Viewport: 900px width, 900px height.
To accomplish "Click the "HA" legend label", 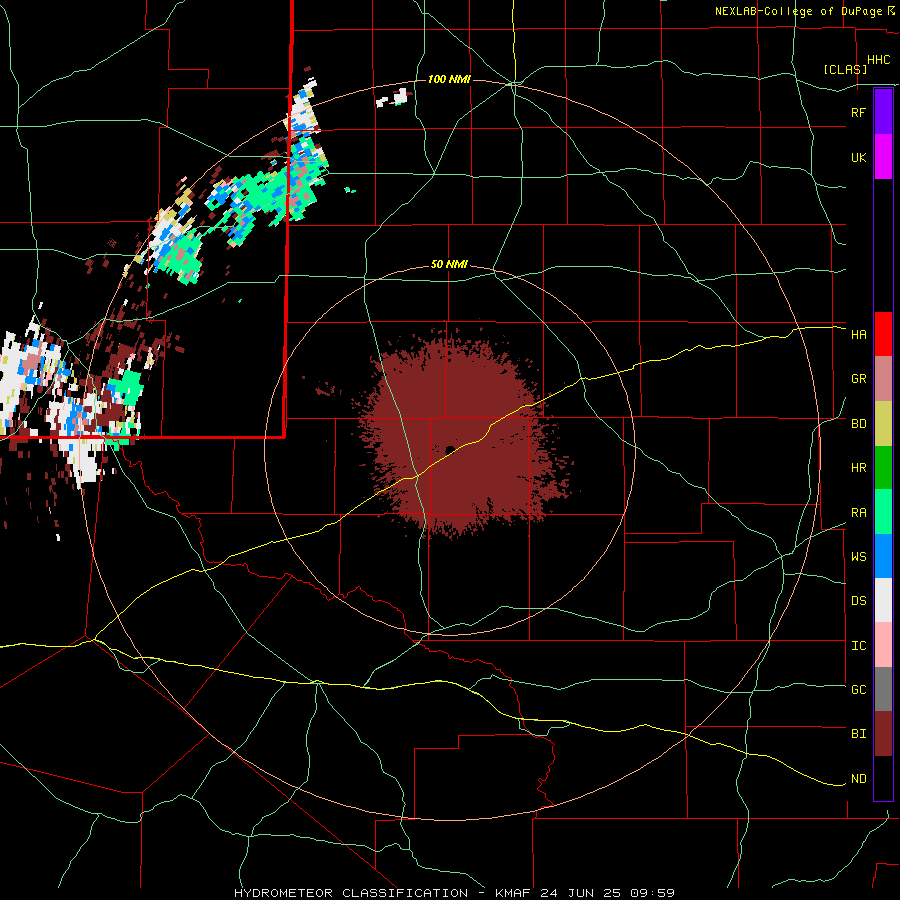I will 858,334.
